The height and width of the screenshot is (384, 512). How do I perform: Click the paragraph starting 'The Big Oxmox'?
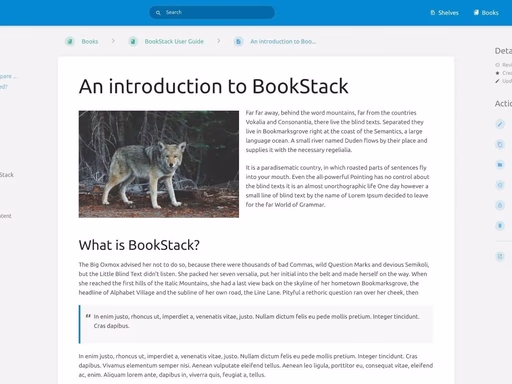[x=253, y=279]
